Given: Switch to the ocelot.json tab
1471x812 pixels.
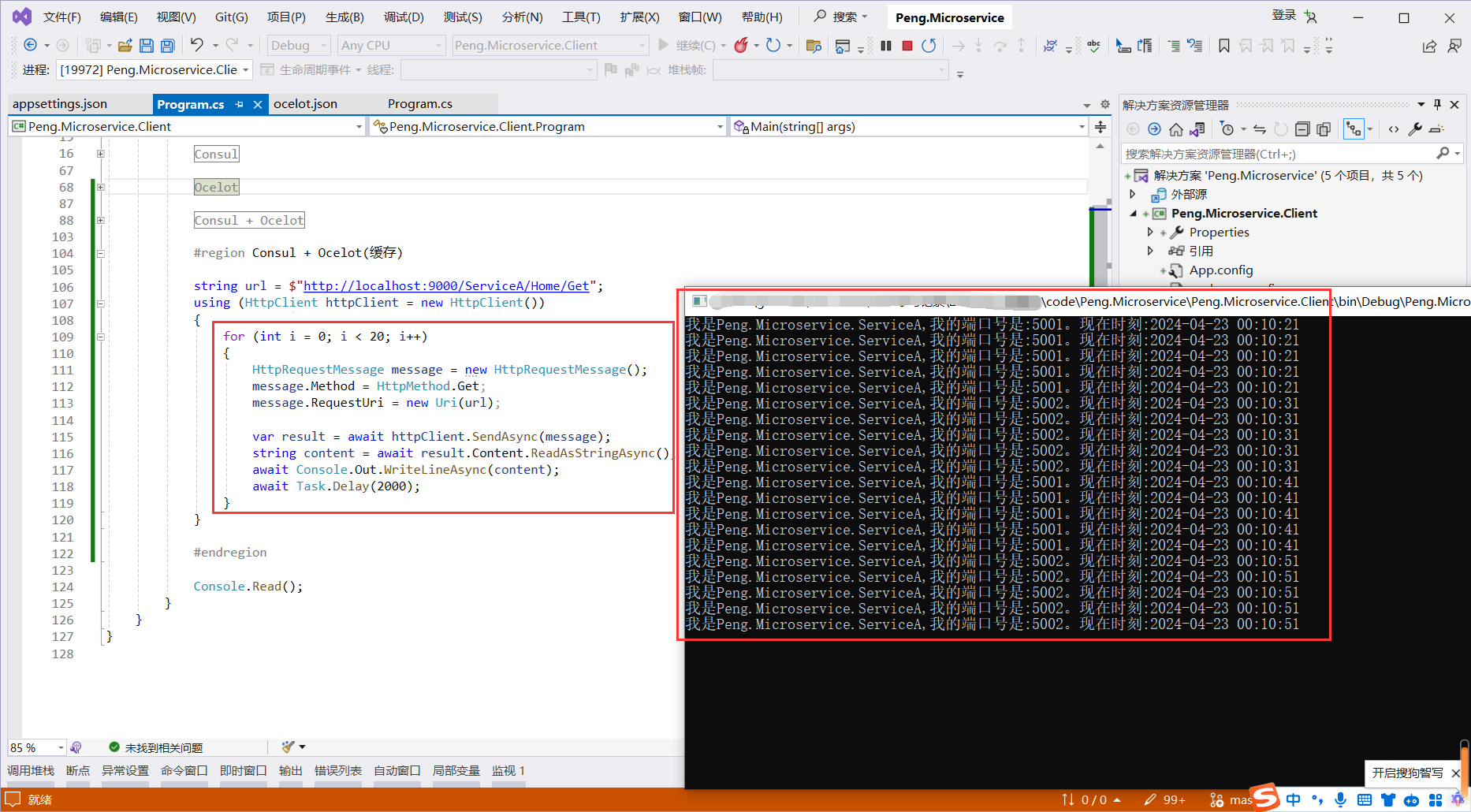Looking at the screenshot, I should 306,104.
